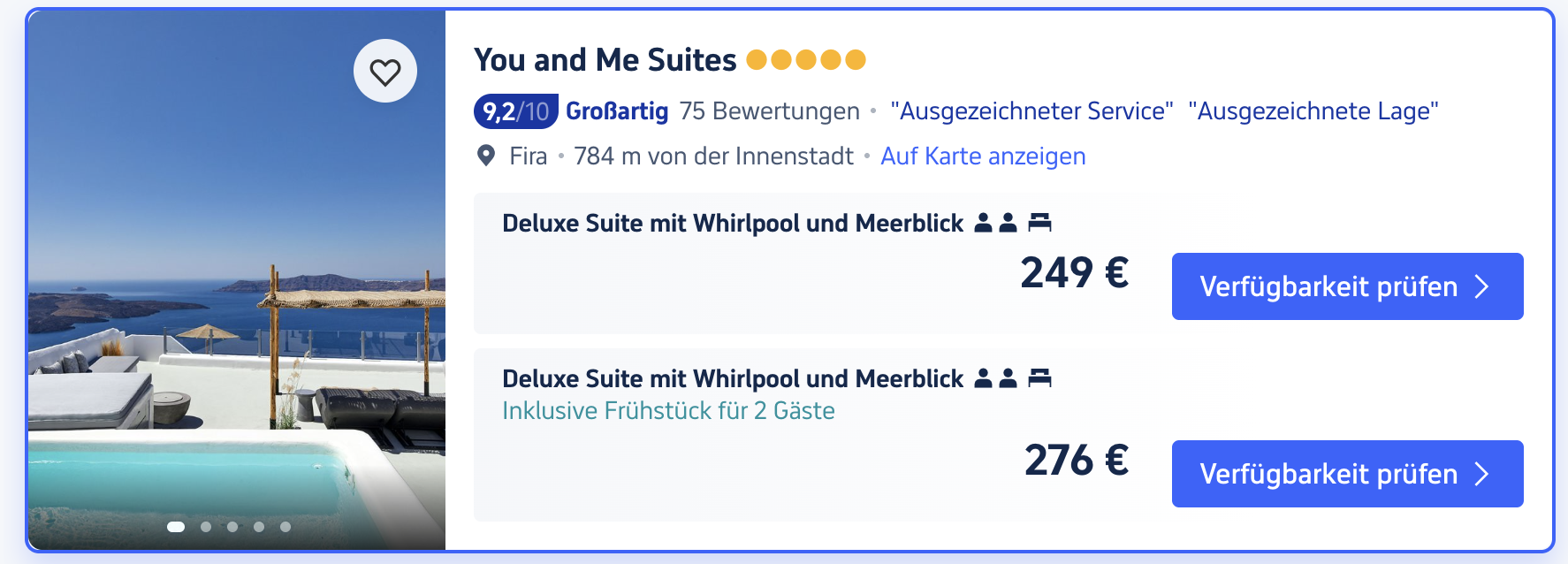The width and height of the screenshot is (1568, 564).
Task: Jump to the last carousel dot
Action: [x=285, y=527]
